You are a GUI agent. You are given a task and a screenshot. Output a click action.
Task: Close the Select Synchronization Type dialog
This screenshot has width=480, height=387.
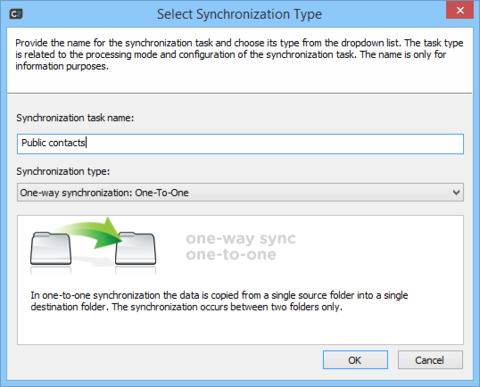click(x=460, y=10)
